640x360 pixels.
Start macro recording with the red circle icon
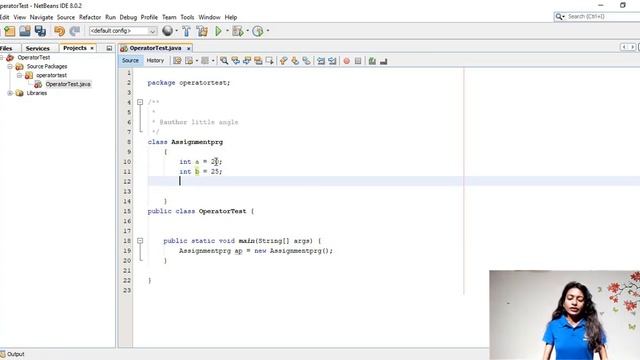click(347, 61)
